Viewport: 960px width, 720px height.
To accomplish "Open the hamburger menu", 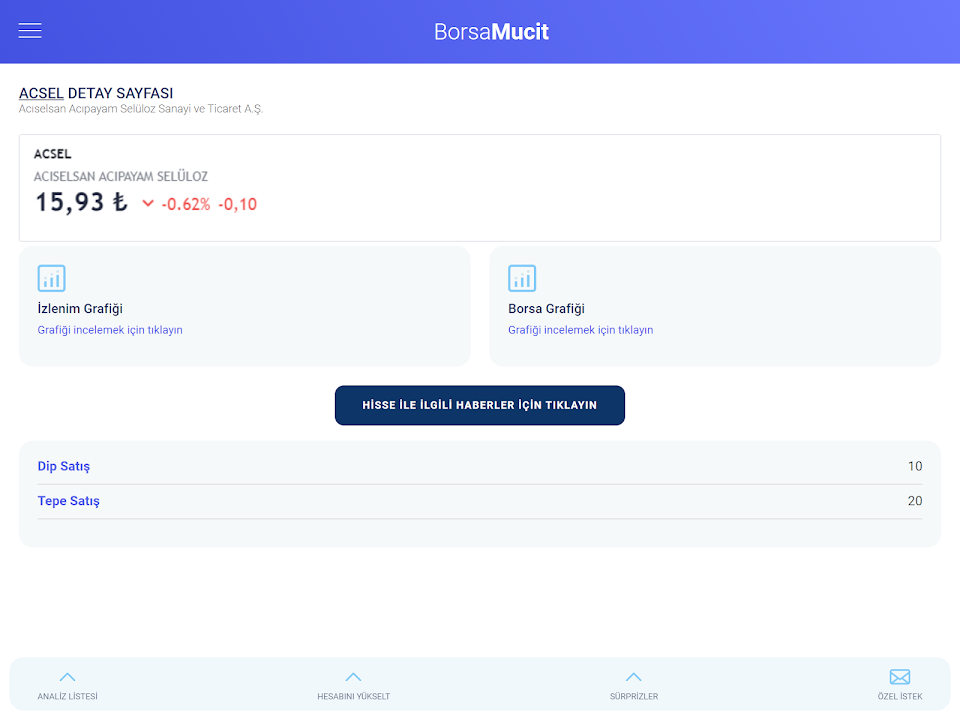I will 30,31.
